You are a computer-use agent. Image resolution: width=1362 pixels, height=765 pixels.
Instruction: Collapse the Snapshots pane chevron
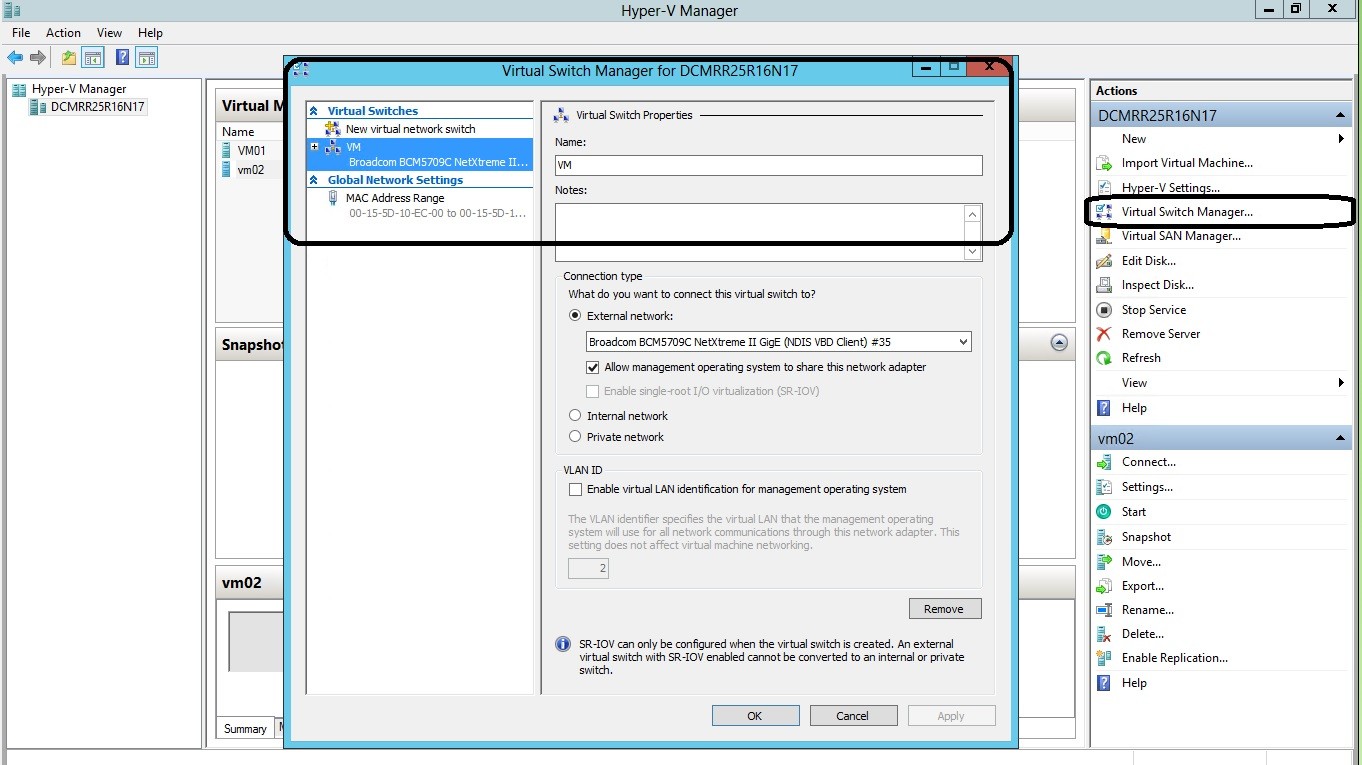pos(1059,343)
